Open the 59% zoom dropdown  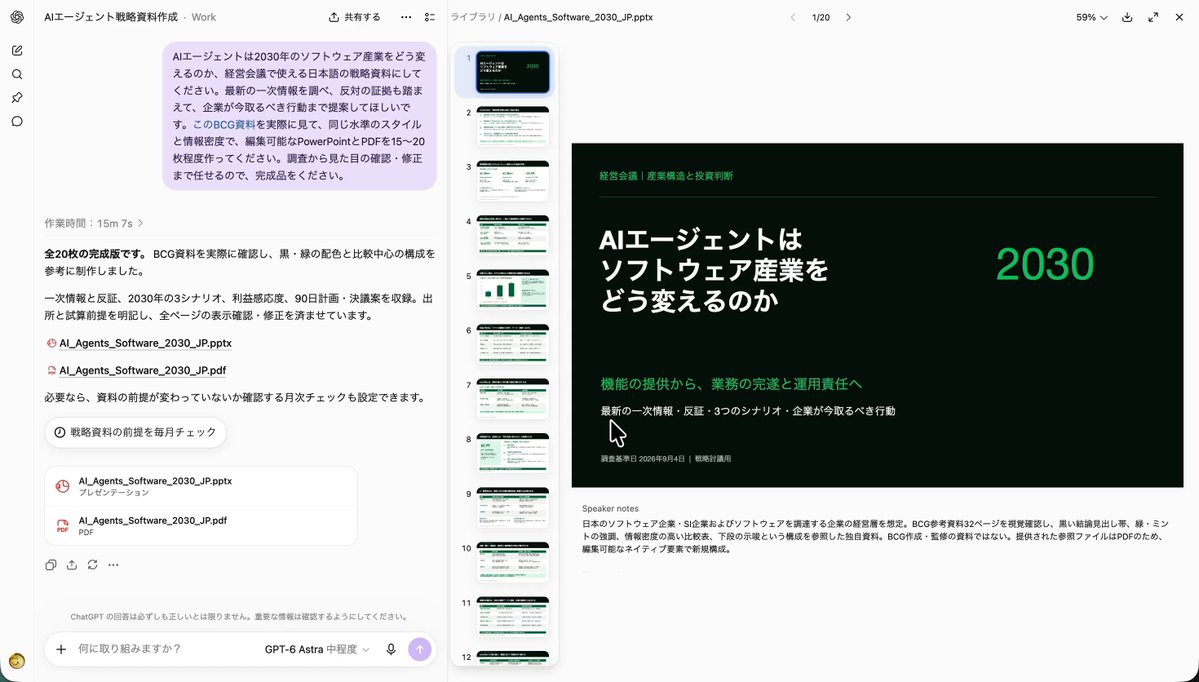click(1091, 17)
